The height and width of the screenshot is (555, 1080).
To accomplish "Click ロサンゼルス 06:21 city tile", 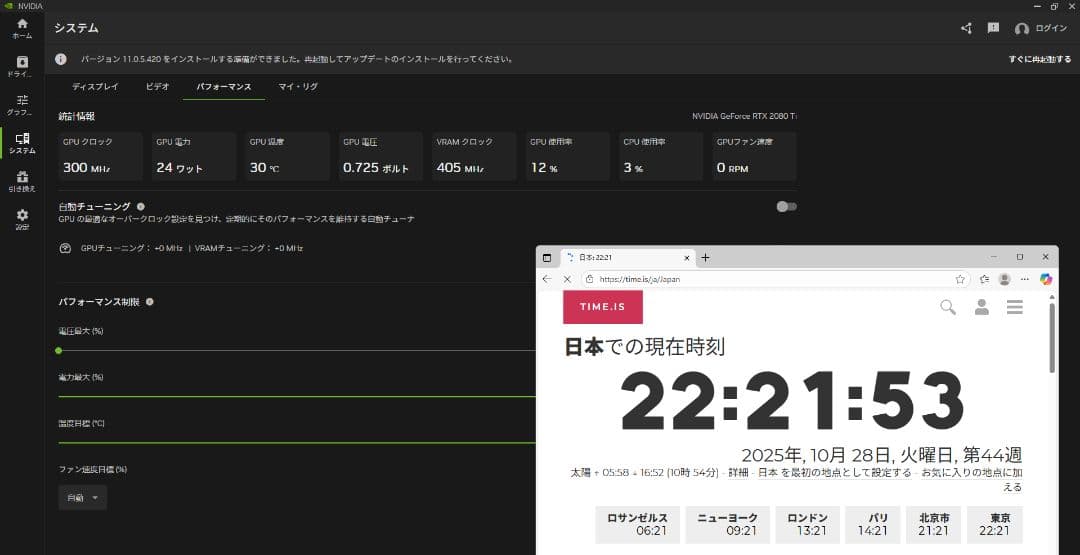I will click(637, 525).
